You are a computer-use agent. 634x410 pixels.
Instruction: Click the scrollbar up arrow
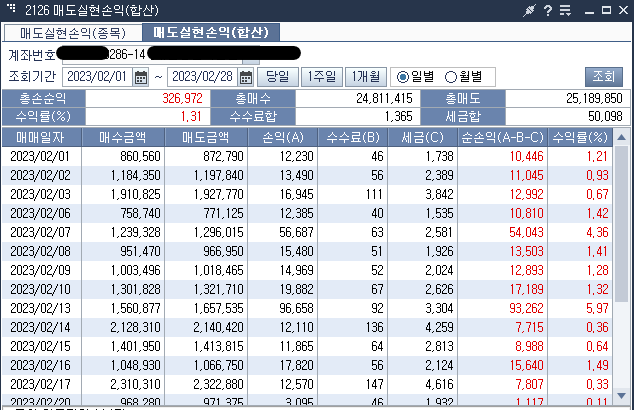coord(621,137)
